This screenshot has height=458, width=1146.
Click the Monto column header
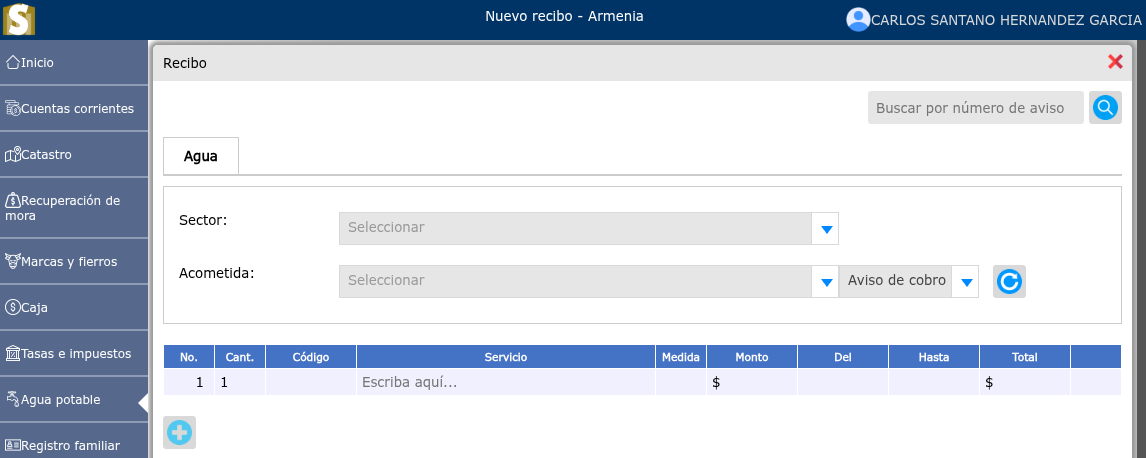(752, 357)
